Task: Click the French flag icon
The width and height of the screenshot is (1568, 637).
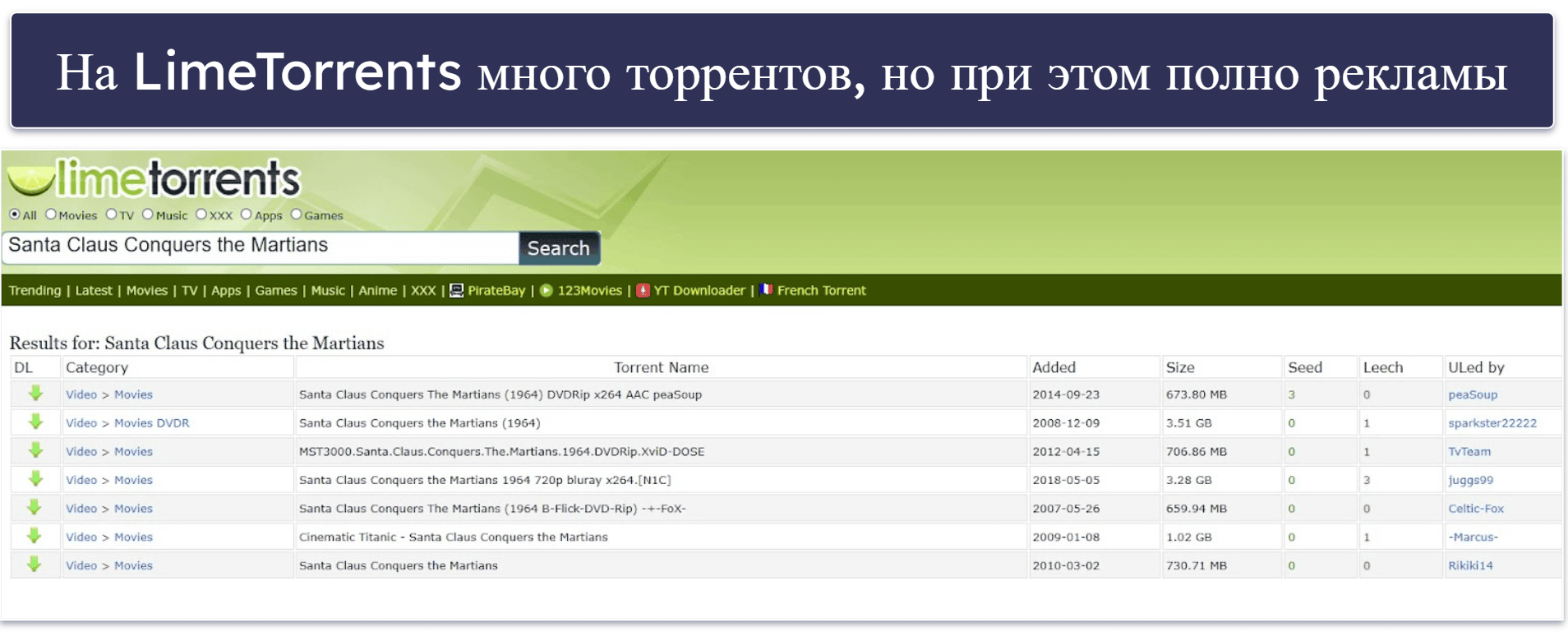Action: coord(767,289)
